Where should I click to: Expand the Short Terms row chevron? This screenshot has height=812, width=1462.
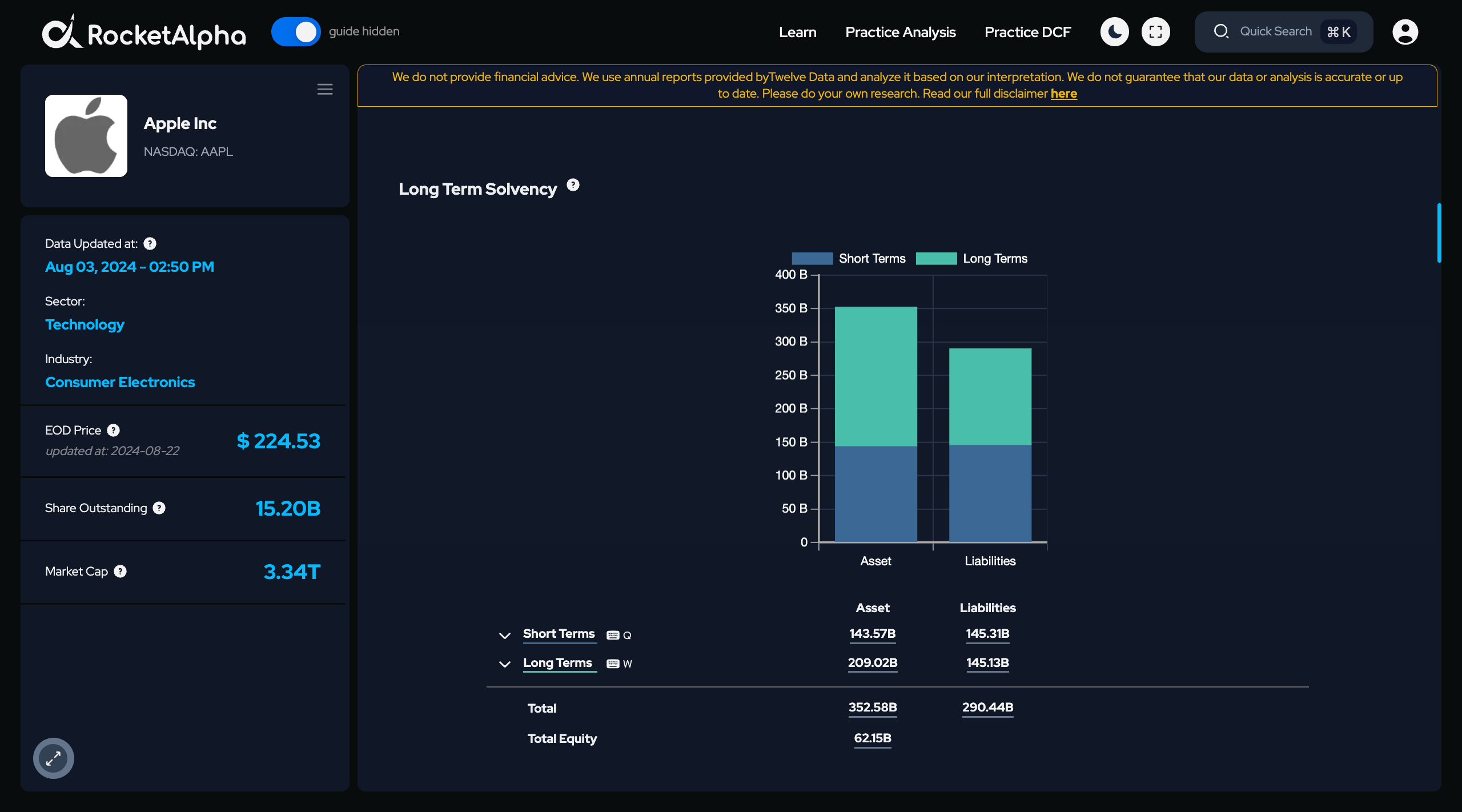click(x=504, y=636)
